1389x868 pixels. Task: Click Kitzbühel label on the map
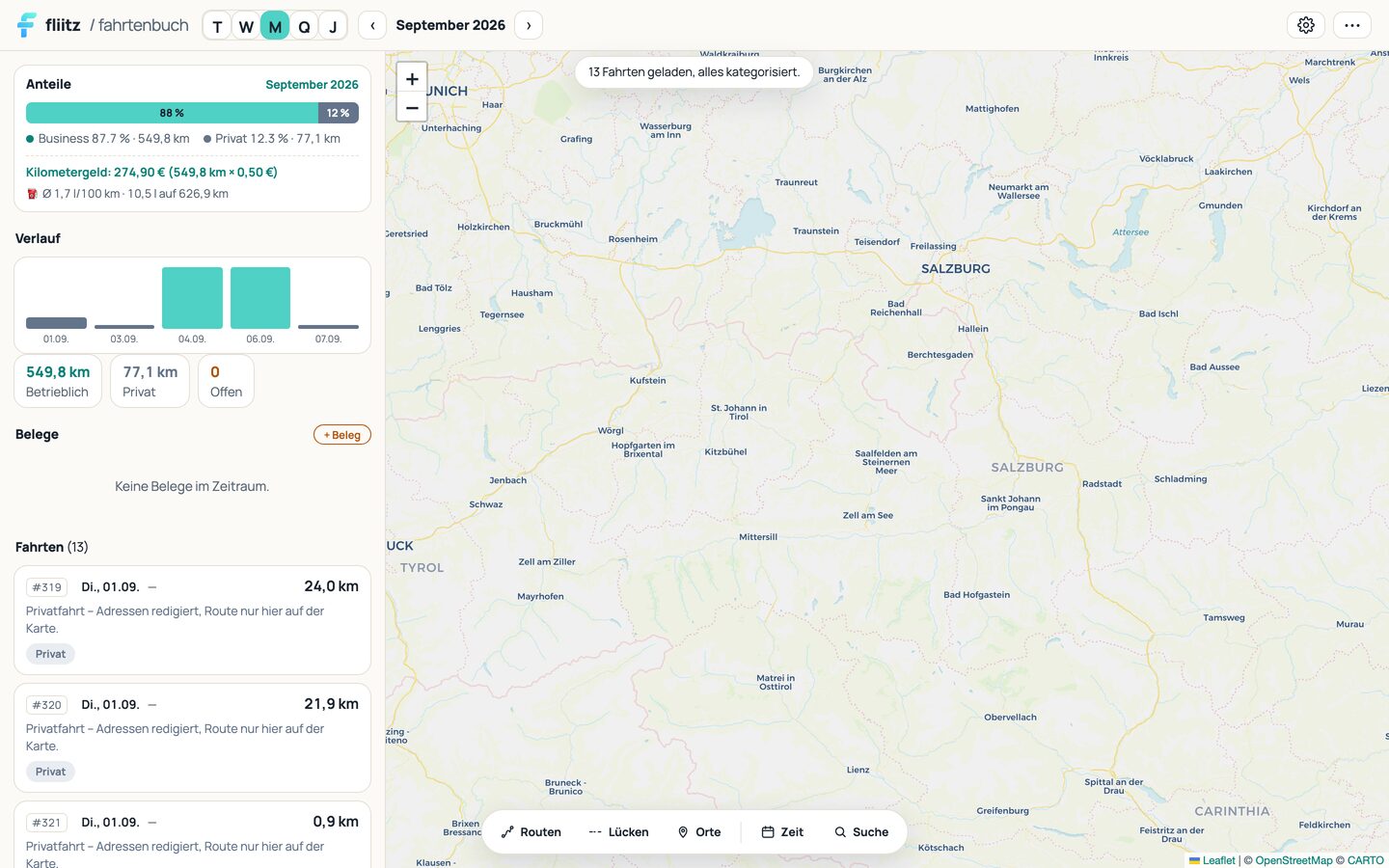[725, 451]
